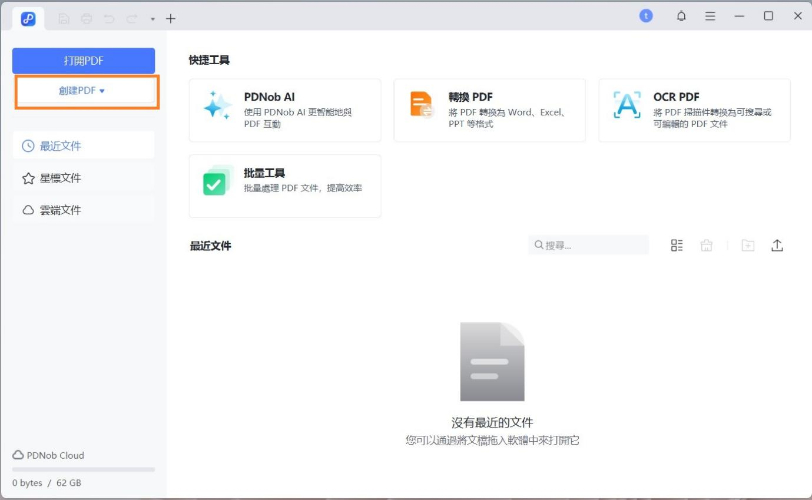The width and height of the screenshot is (812, 500).
Task: Open the hamburger menu in the title bar
Action: 710,16
